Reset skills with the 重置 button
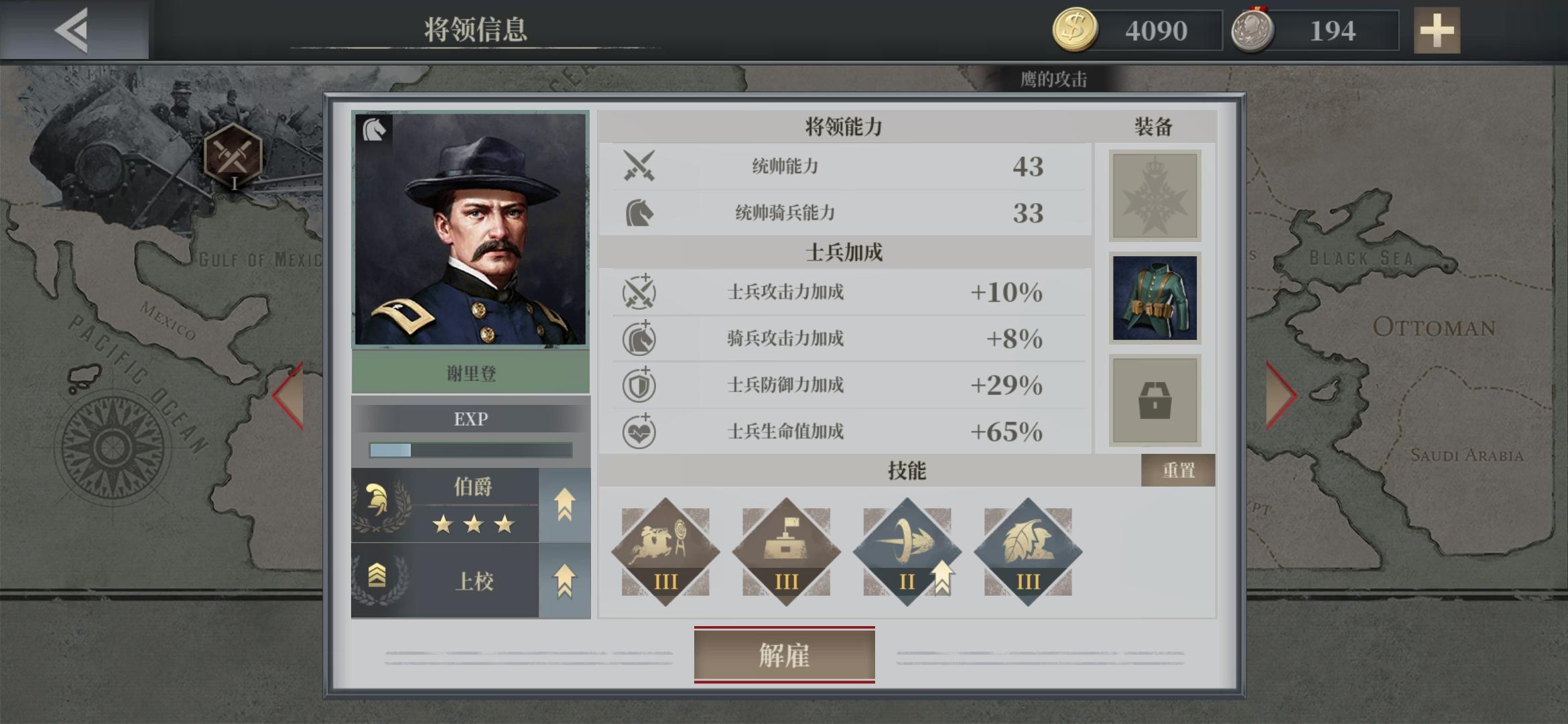The height and width of the screenshot is (724, 1568). pyautogui.click(x=1178, y=470)
